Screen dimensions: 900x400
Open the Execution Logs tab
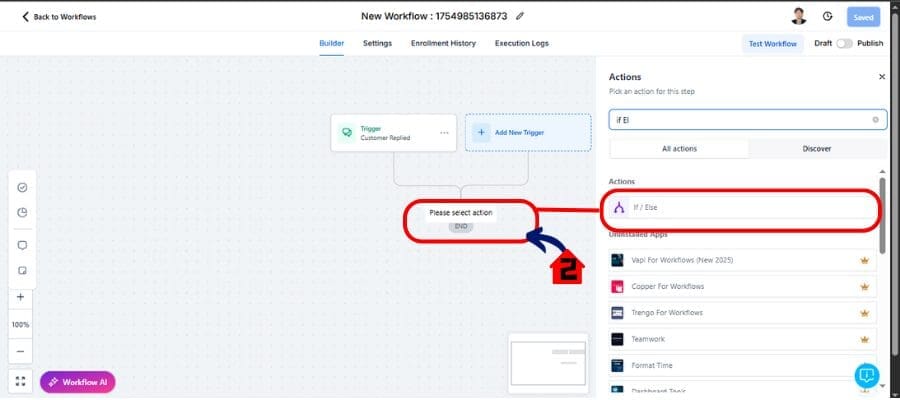521,43
